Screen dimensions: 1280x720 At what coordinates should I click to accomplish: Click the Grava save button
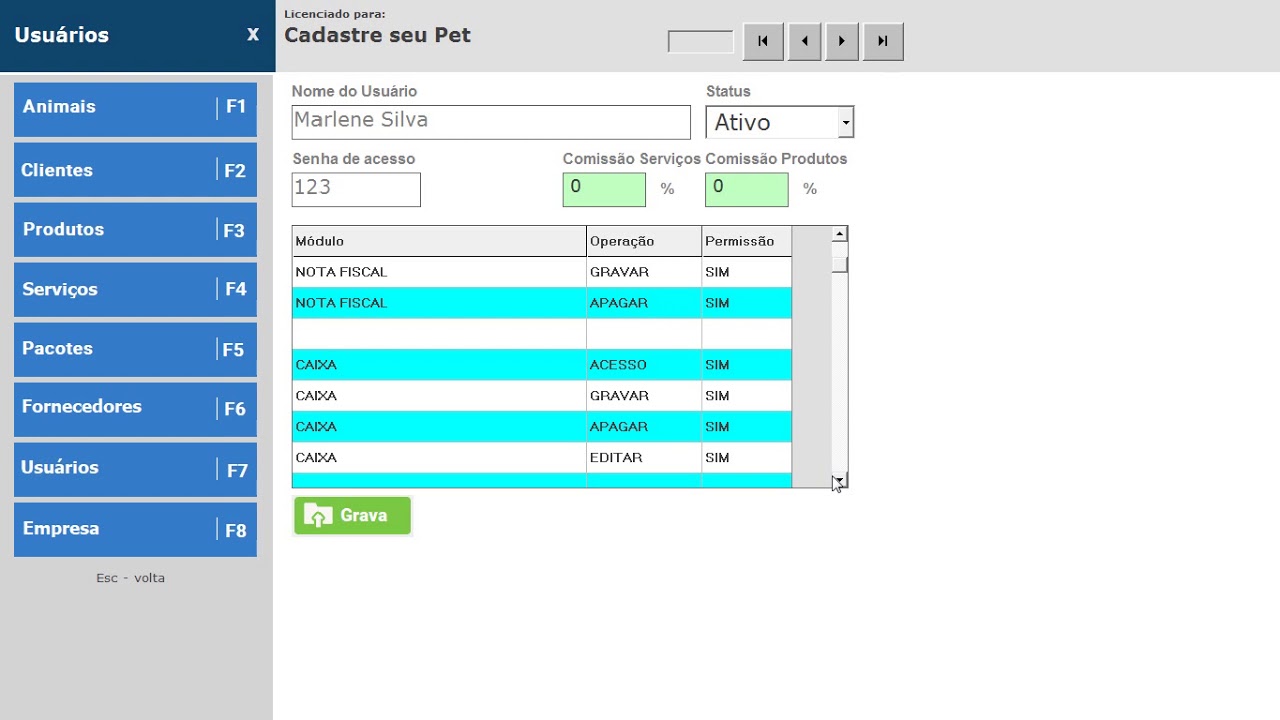tap(352, 516)
